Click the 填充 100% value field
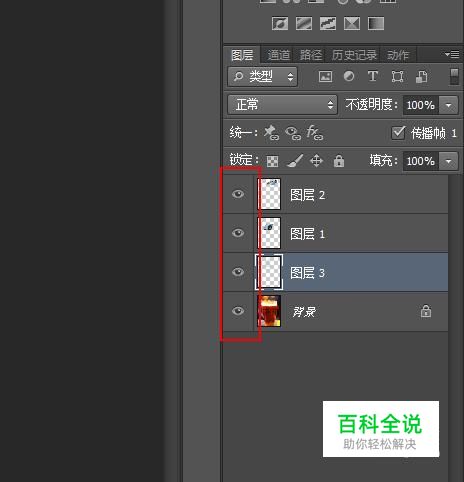The width and height of the screenshot is (464, 482). click(x=421, y=161)
